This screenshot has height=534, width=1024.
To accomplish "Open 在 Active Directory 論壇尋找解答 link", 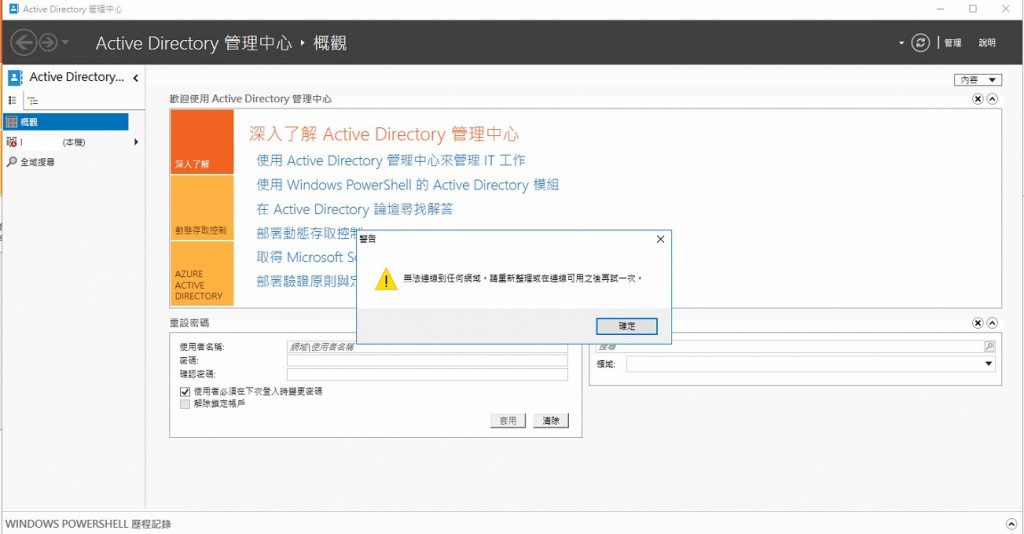I will tap(355, 209).
